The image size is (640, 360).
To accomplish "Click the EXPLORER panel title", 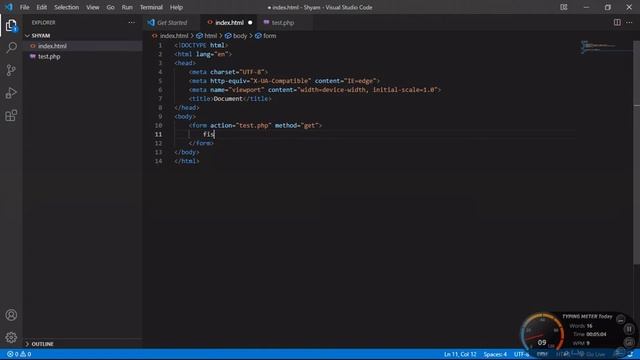I will point(44,23).
